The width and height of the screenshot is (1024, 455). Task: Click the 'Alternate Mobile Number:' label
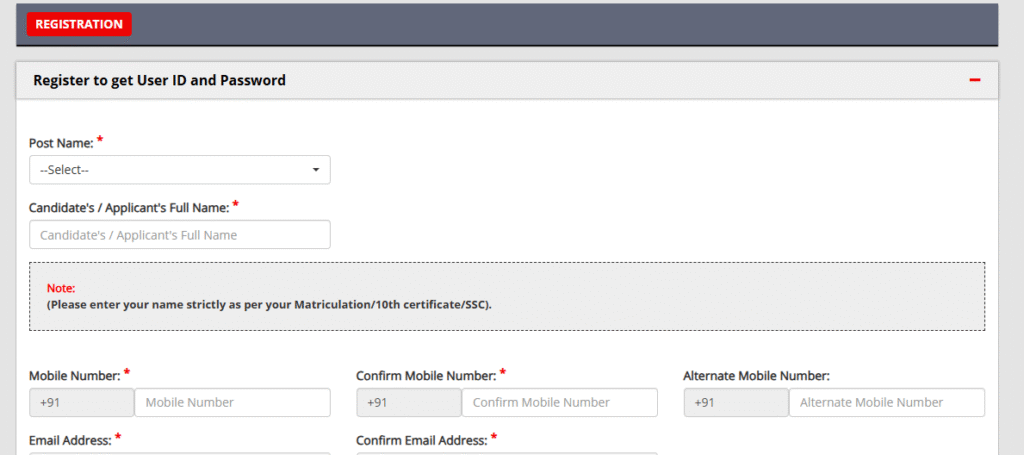756,376
